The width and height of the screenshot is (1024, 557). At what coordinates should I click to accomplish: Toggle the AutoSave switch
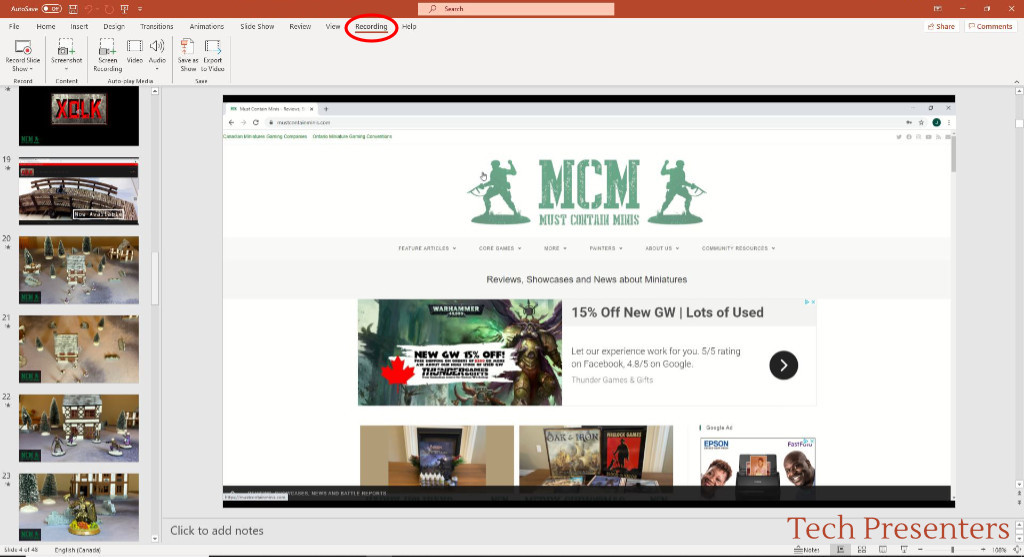tap(52, 8)
